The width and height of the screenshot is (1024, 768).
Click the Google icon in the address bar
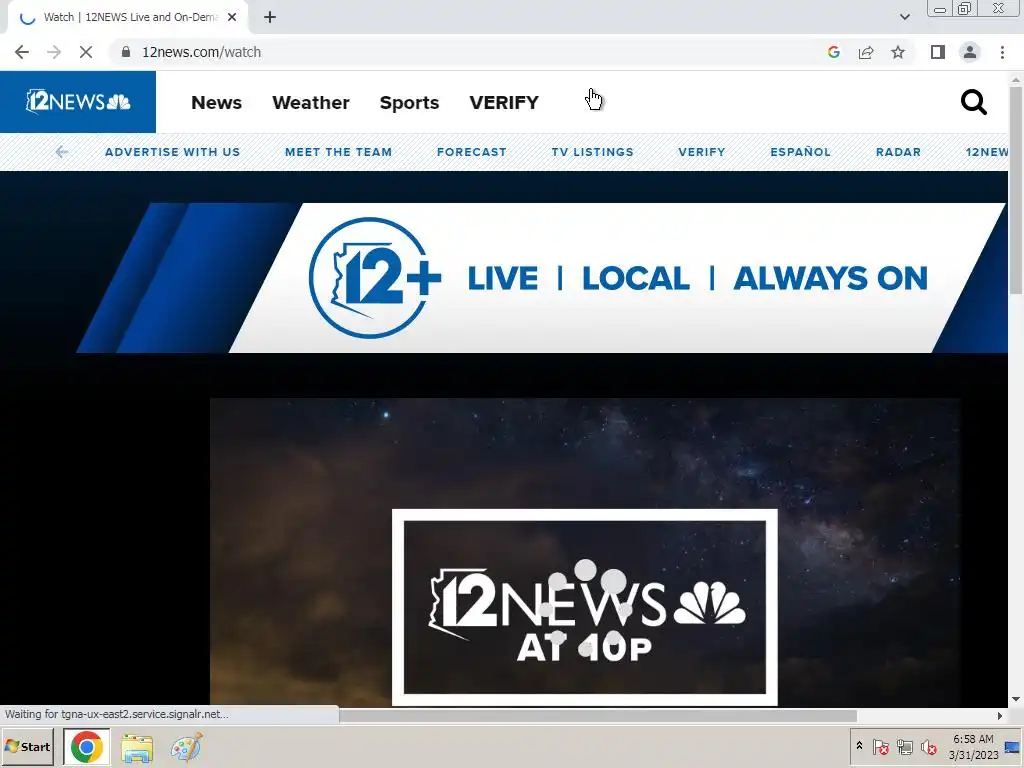[833, 52]
